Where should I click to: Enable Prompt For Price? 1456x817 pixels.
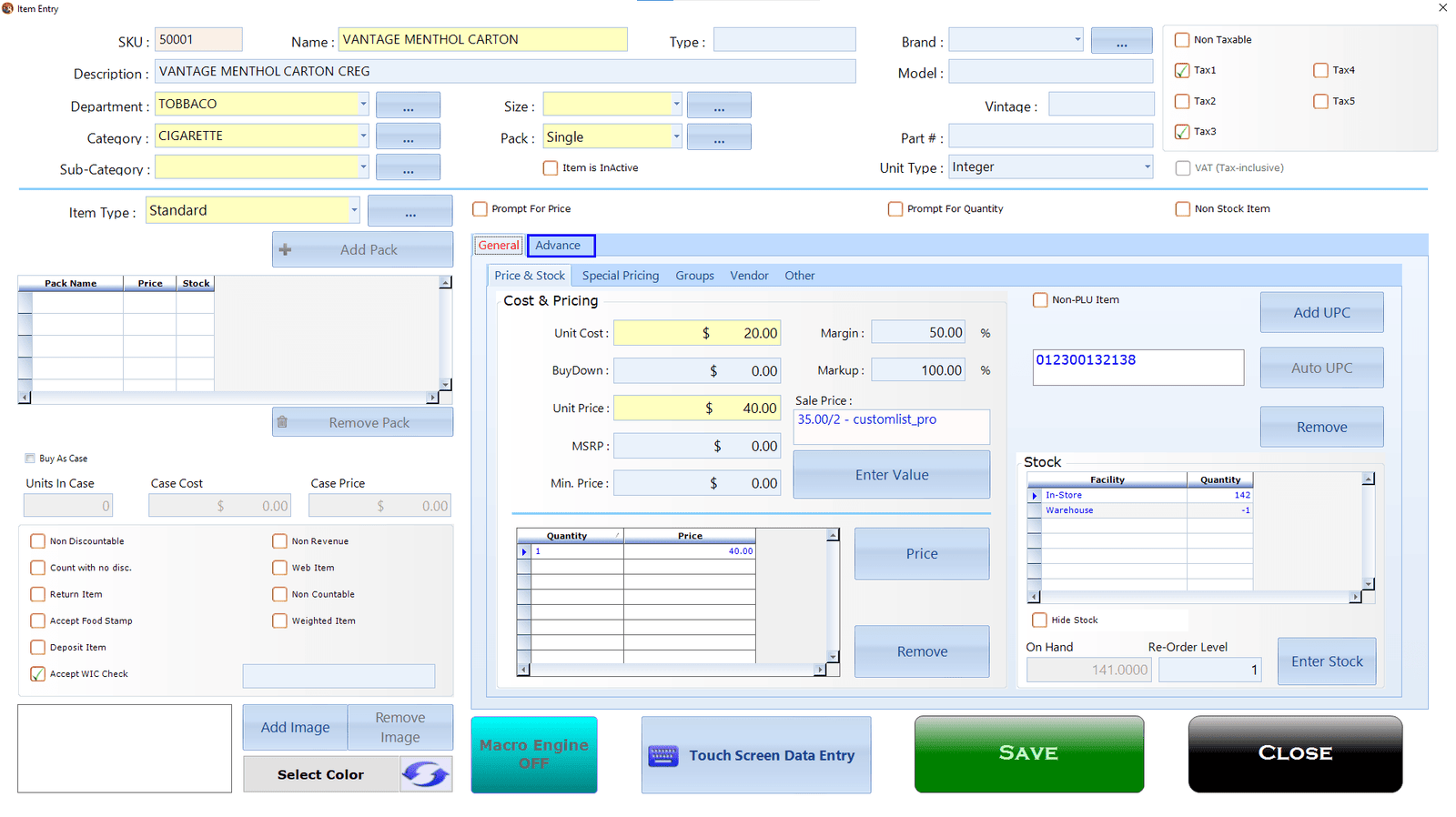tap(480, 209)
